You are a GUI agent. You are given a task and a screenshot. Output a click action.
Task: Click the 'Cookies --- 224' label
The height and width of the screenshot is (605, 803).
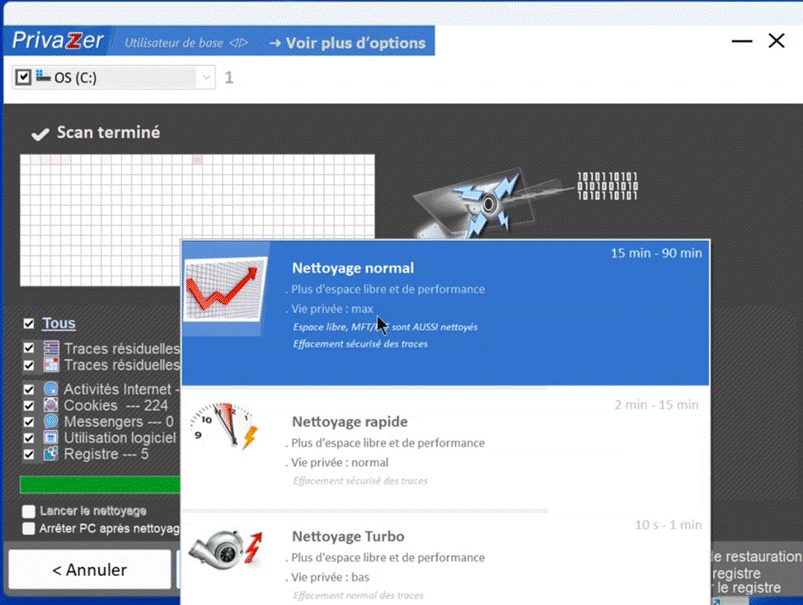point(116,405)
